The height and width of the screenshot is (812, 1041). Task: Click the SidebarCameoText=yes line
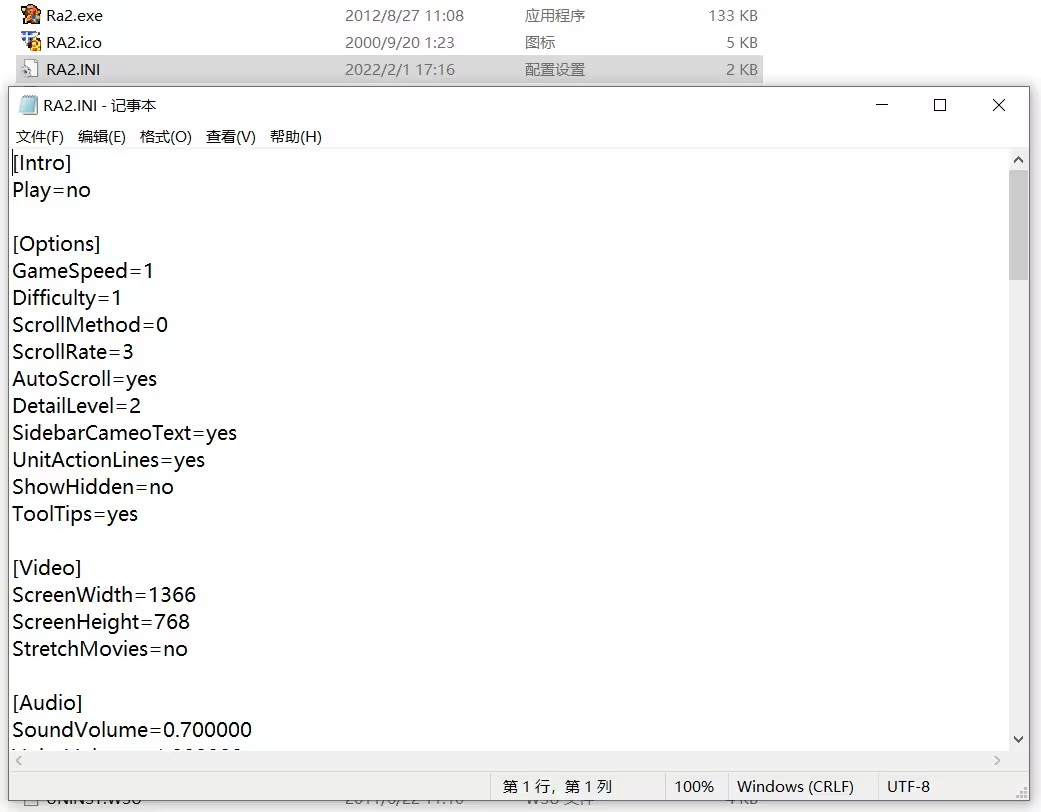(x=125, y=433)
